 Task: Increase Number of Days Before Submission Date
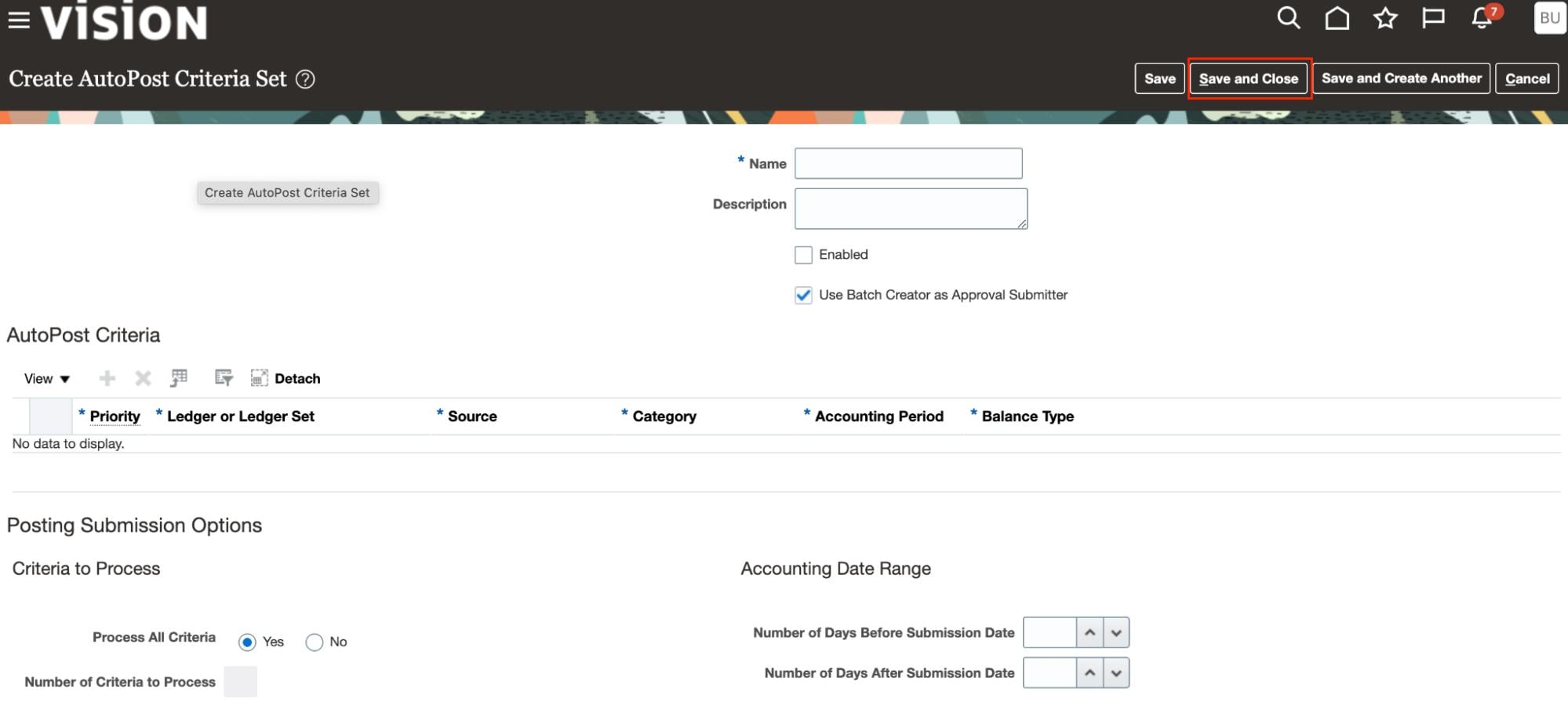tap(1090, 633)
